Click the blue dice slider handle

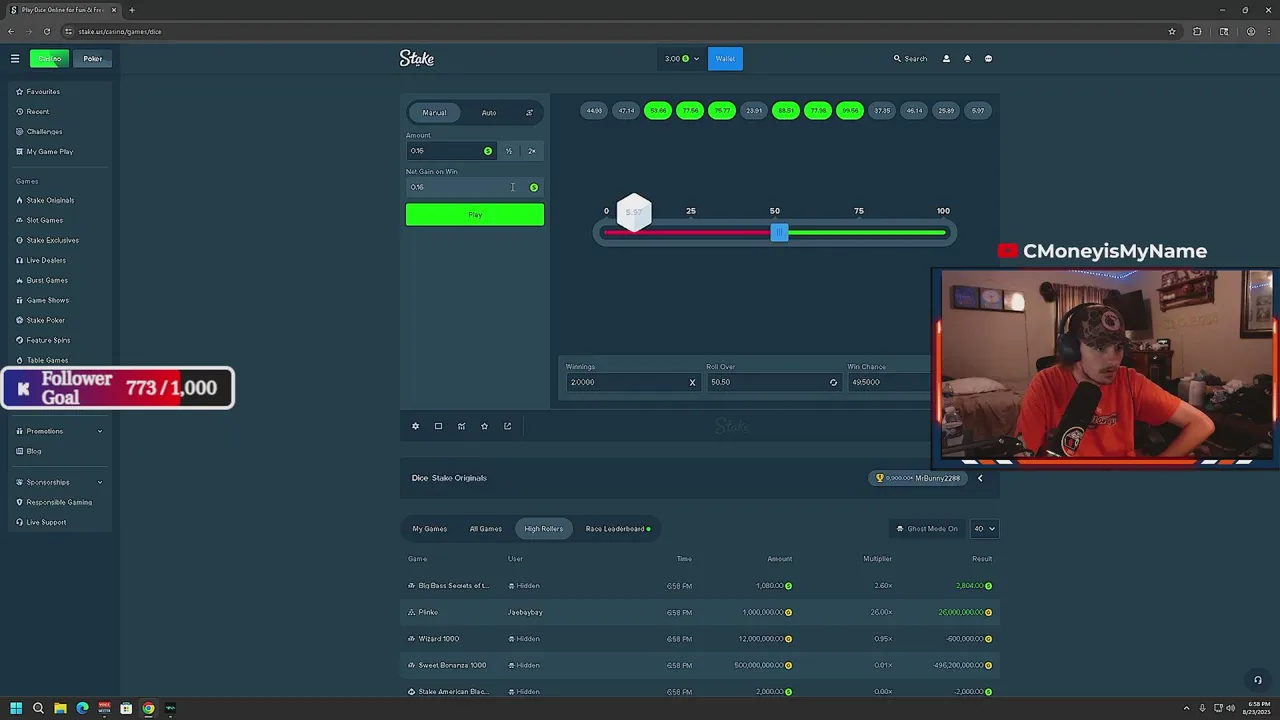pos(779,232)
